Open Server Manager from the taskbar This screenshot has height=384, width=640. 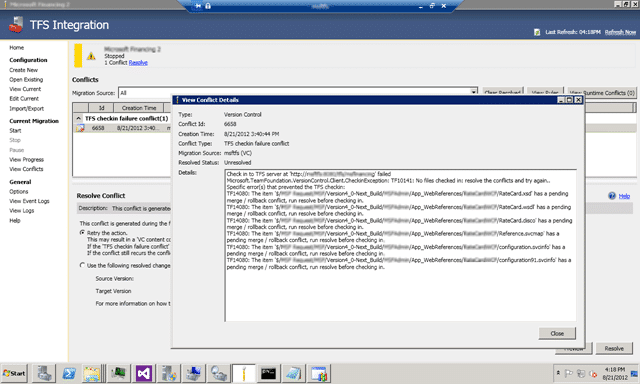tap(44, 373)
